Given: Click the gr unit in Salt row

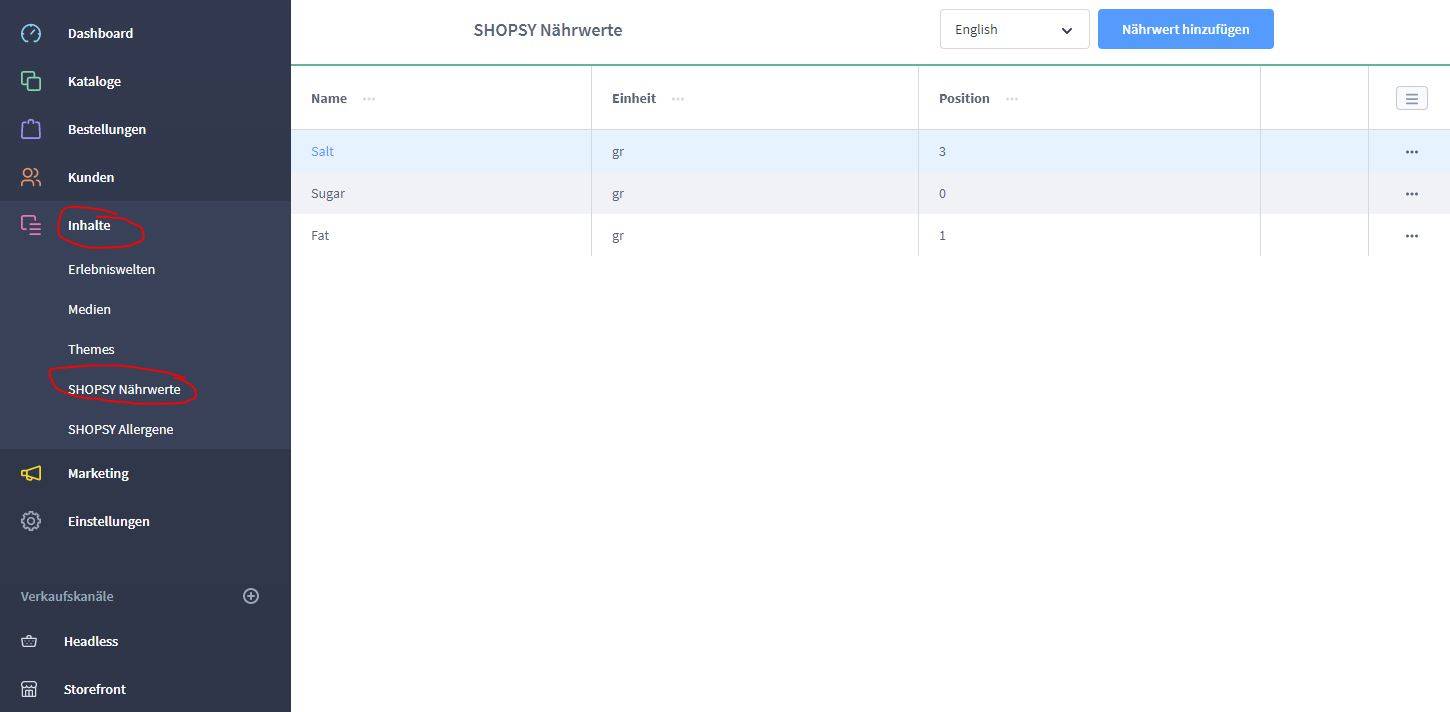Looking at the screenshot, I should pyautogui.click(x=618, y=152).
